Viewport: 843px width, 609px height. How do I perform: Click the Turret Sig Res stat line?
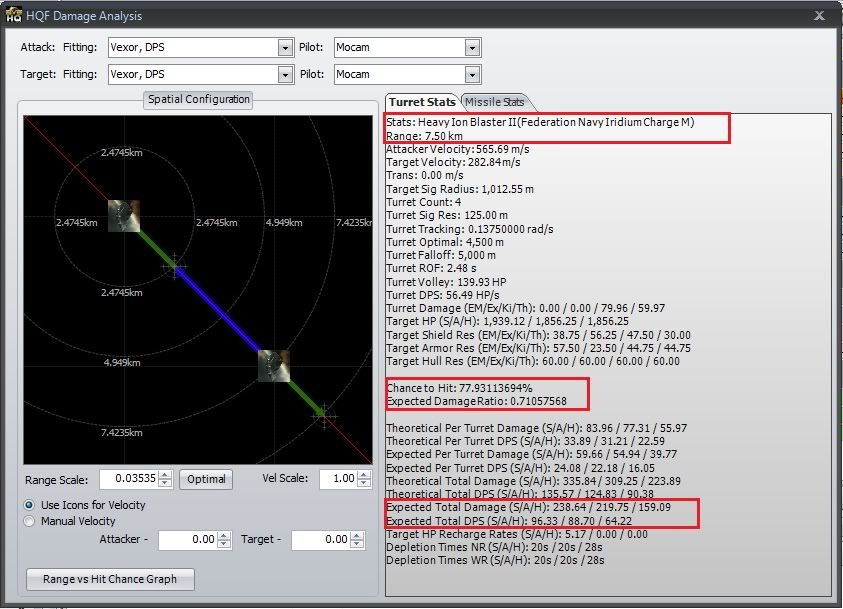[447, 216]
